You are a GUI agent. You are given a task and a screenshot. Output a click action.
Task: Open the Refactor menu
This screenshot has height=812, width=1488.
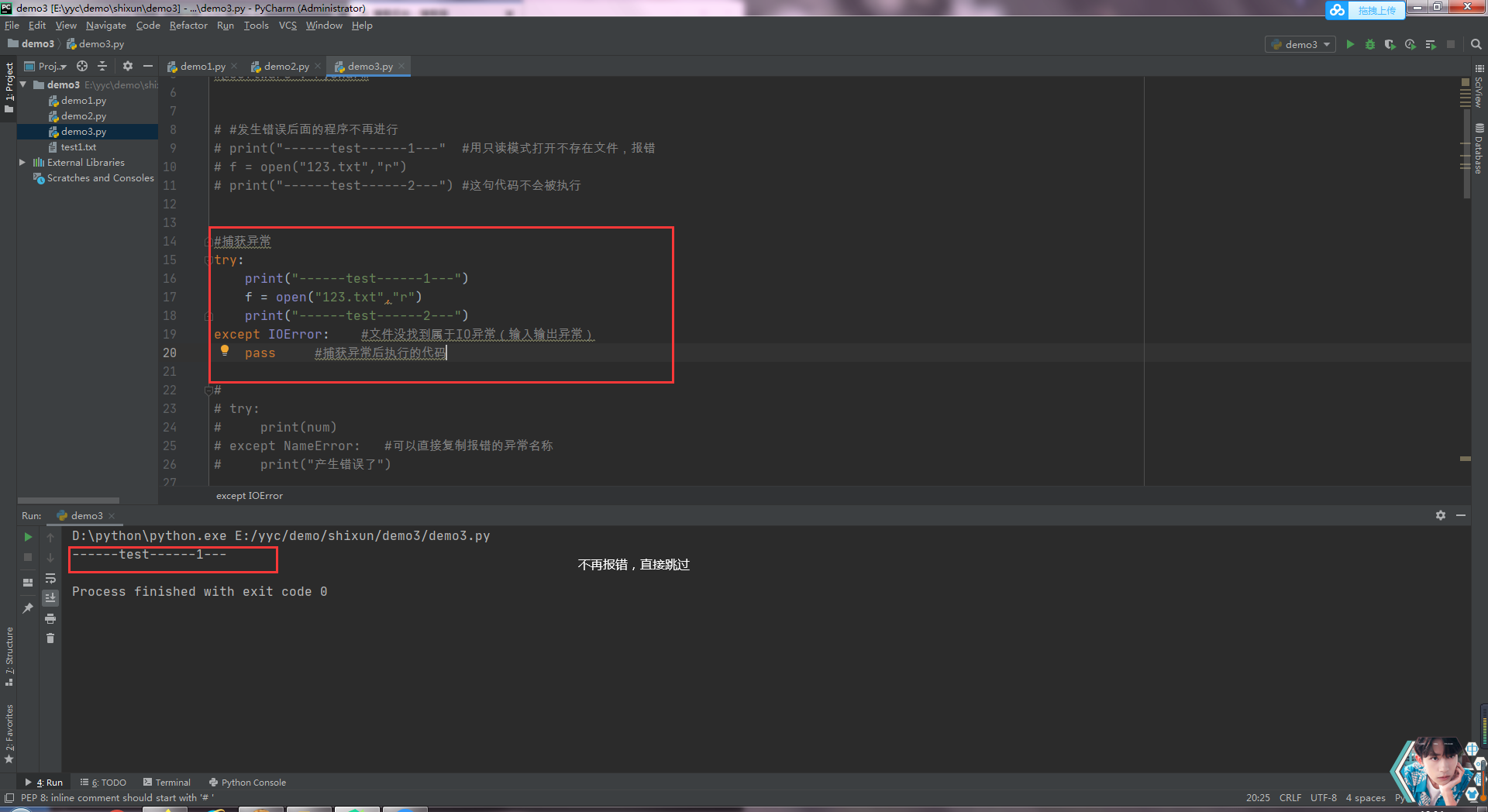tap(188, 26)
